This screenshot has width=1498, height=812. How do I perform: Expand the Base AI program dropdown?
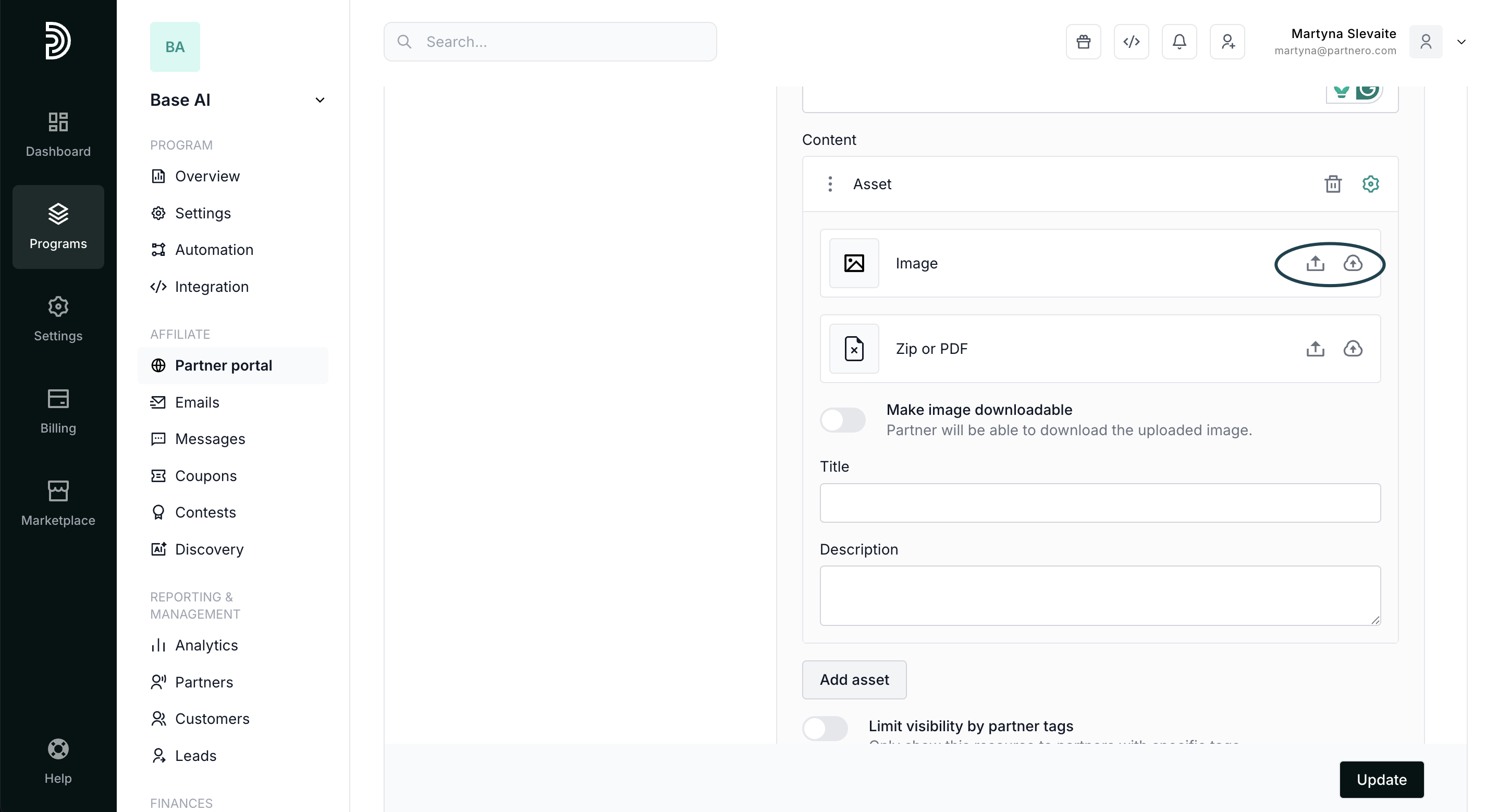click(x=320, y=100)
